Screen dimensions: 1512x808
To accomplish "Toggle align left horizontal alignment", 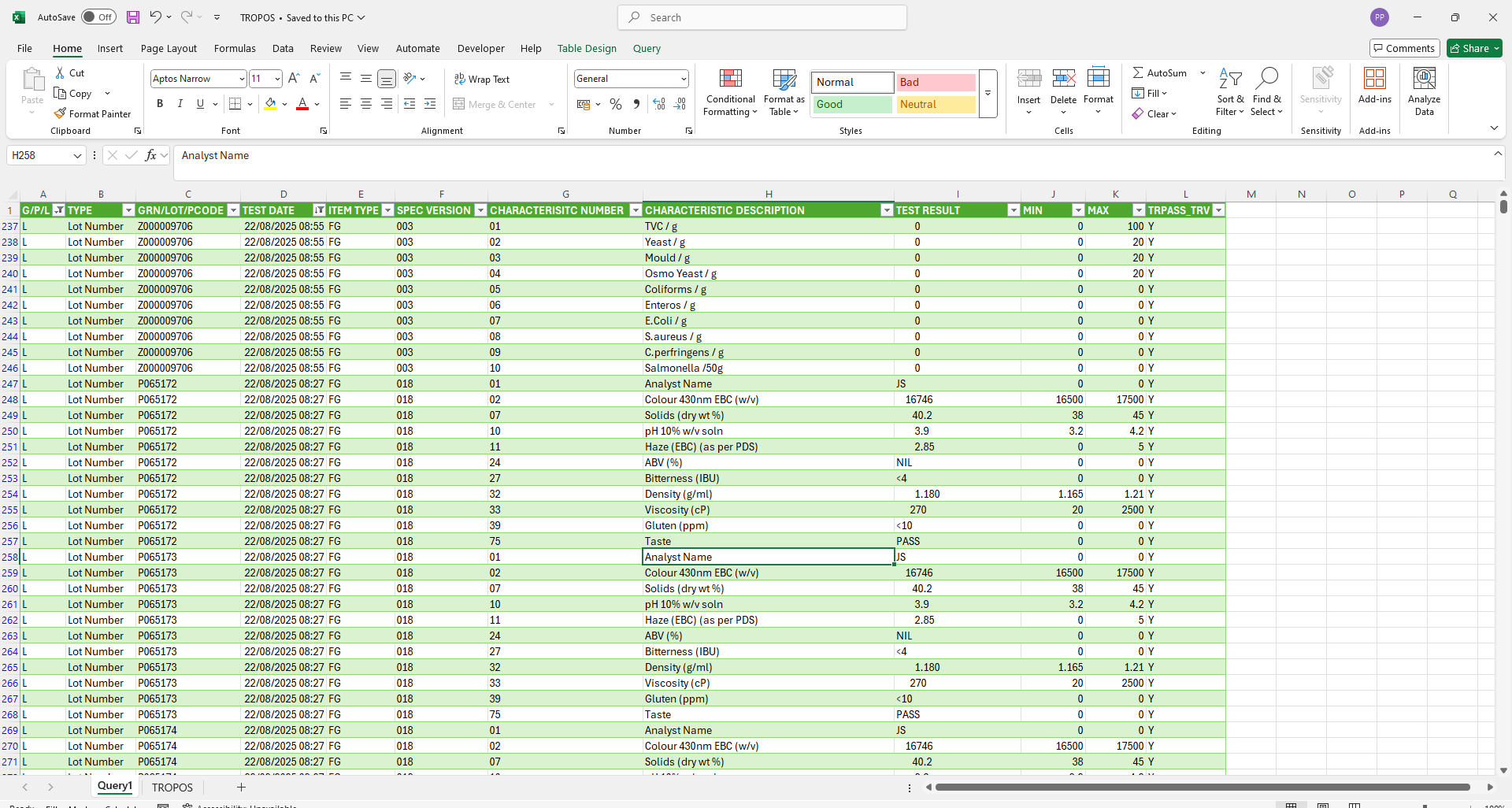I will click(346, 104).
